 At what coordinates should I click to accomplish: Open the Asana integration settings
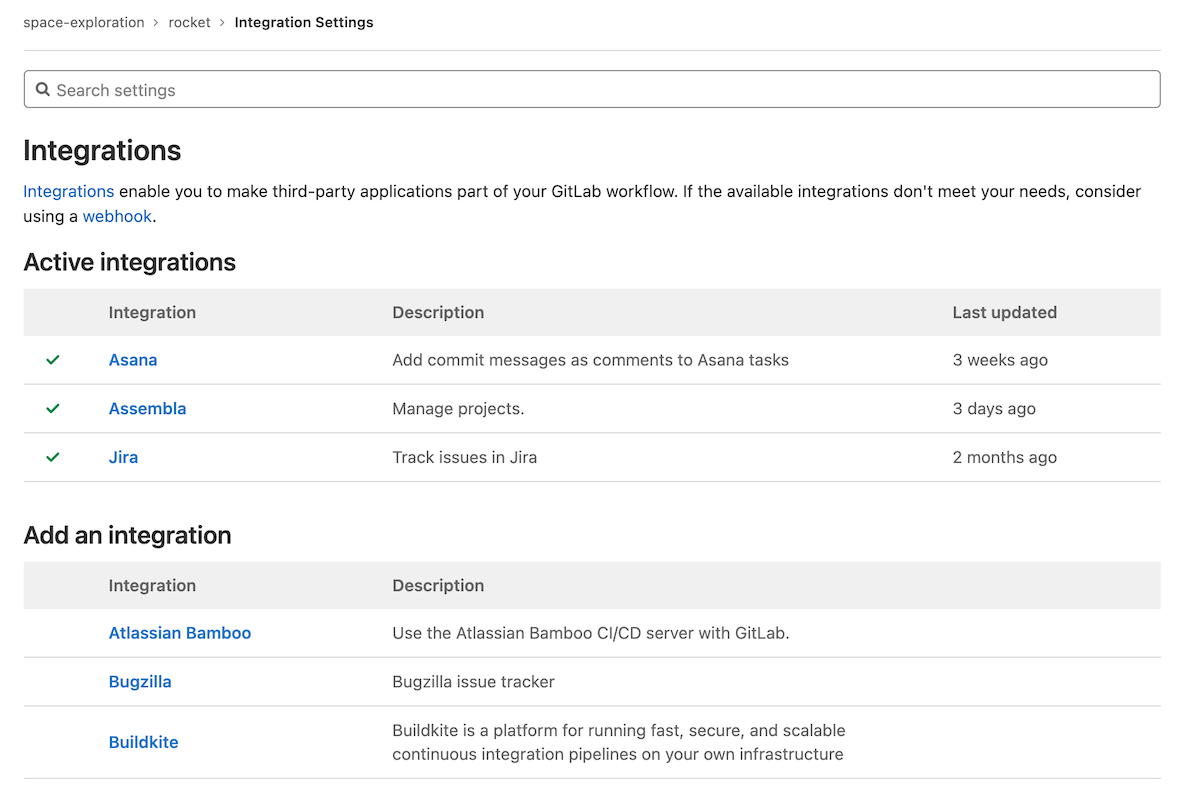tap(133, 359)
